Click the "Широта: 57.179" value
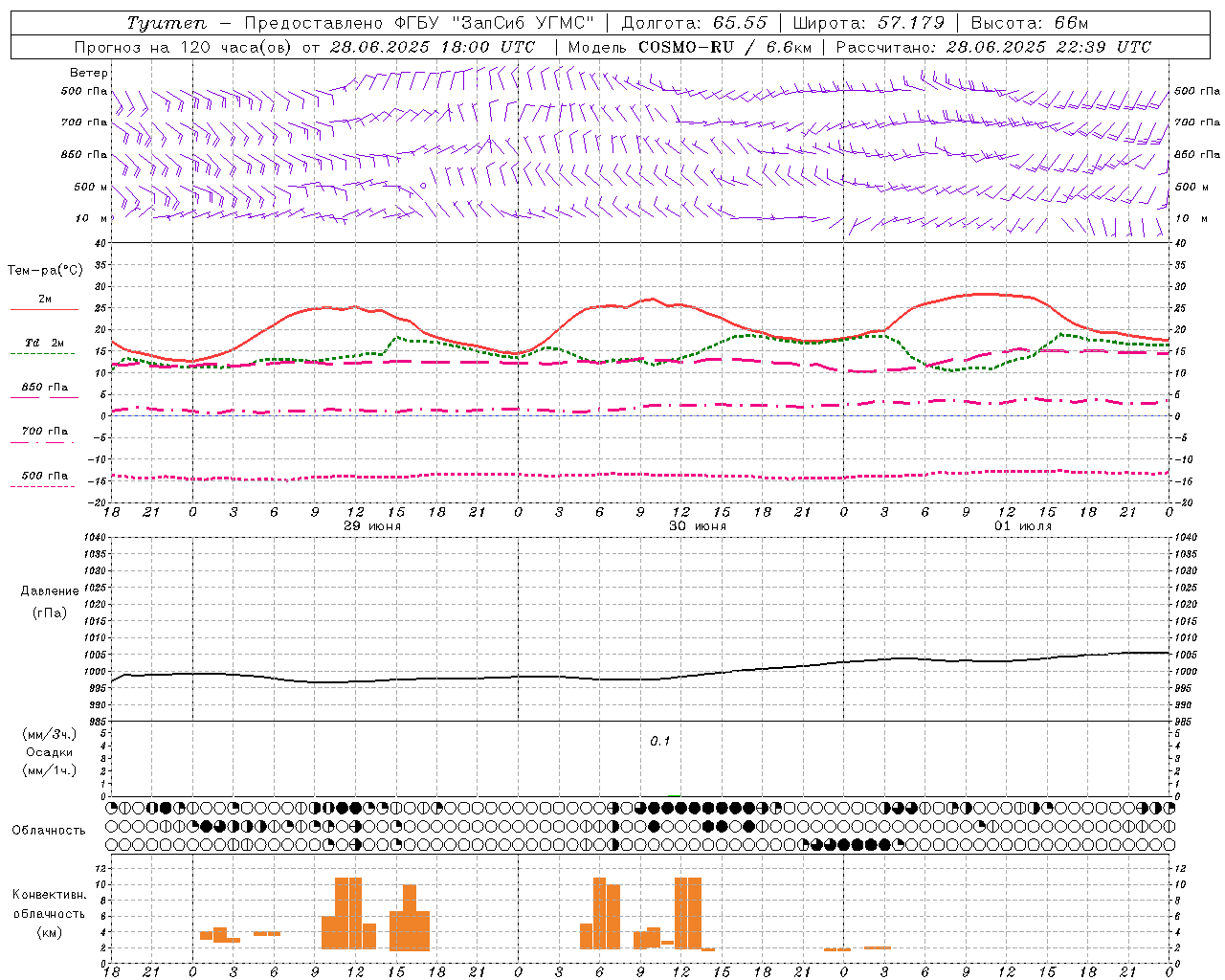 pyautogui.click(x=869, y=23)
